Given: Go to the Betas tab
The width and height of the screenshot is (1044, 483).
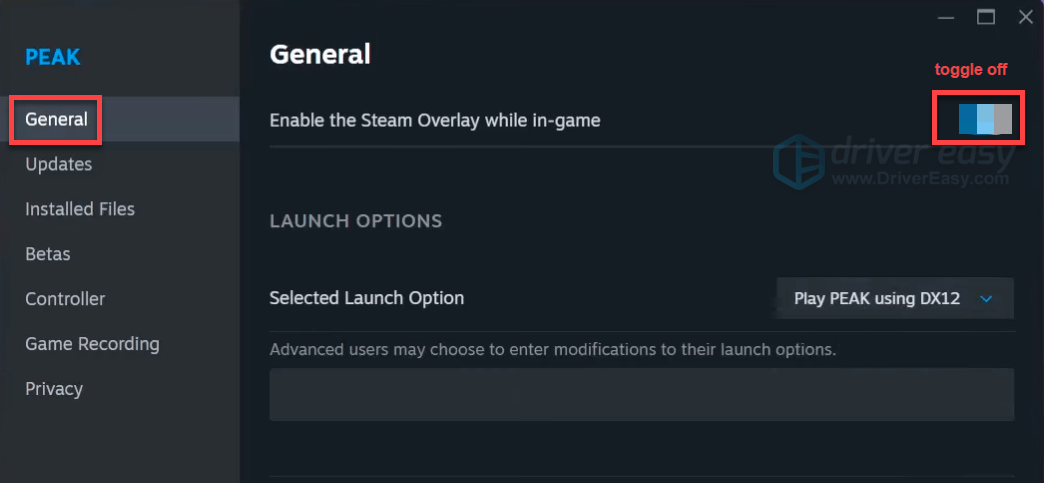Looking at the screenshot, I should pyautogui.click(x=48, y=254).
